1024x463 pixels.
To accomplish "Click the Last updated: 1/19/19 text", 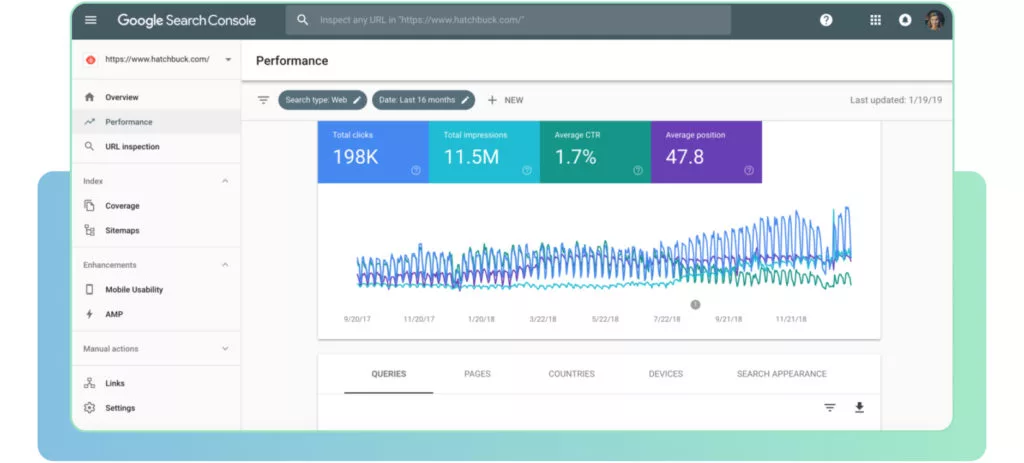I will tap(896, 100).
